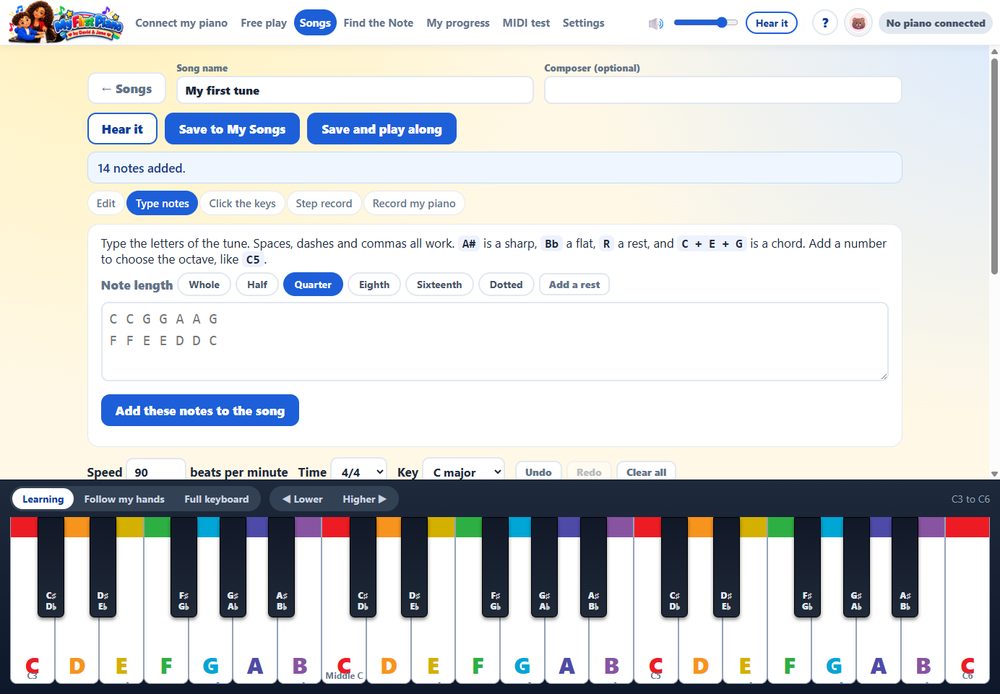This screenshot has height=694, width=1000.
Task: Click the page vertical scrollbar
Action: 994,166
